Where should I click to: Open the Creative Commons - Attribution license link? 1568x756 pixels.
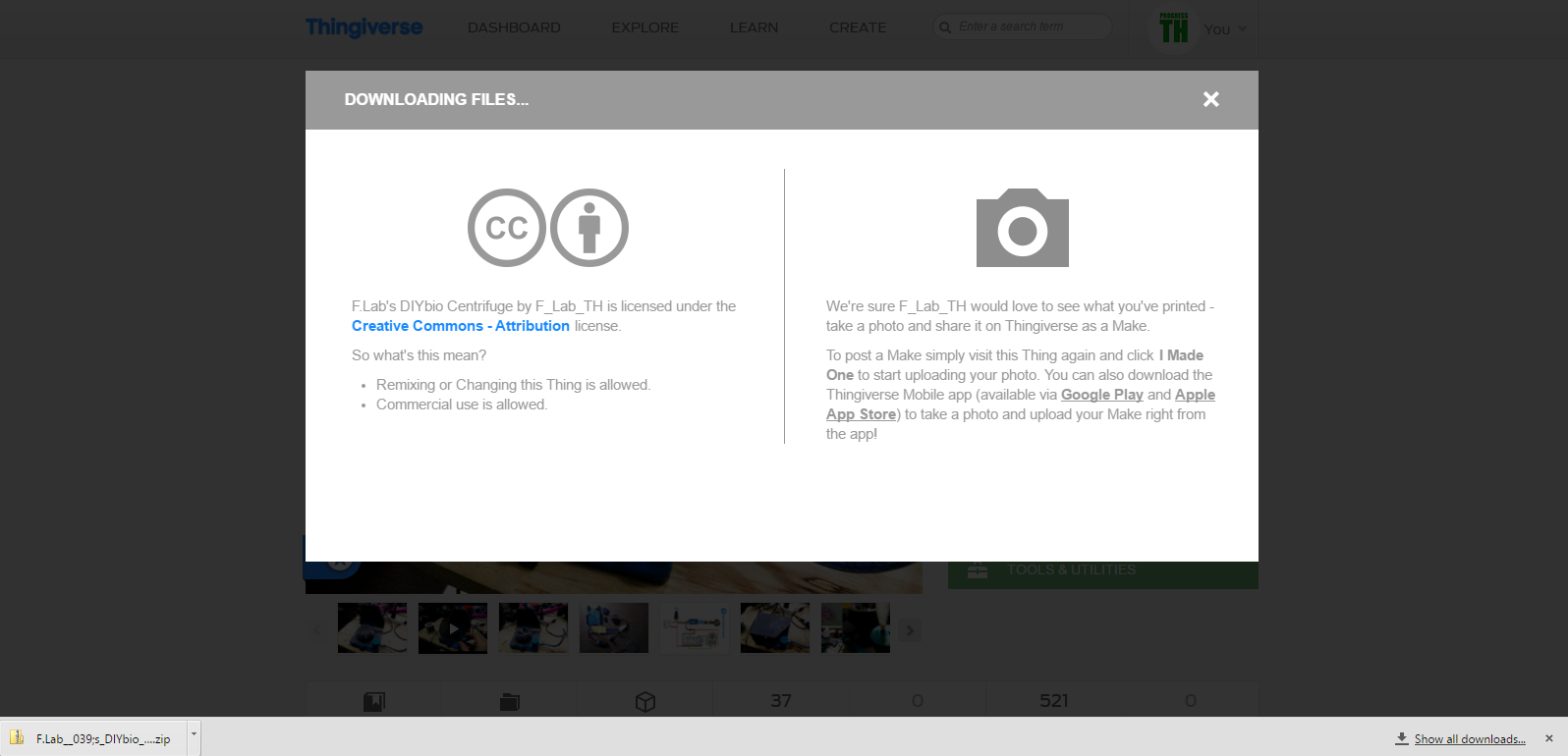click(x=461, y=326)
